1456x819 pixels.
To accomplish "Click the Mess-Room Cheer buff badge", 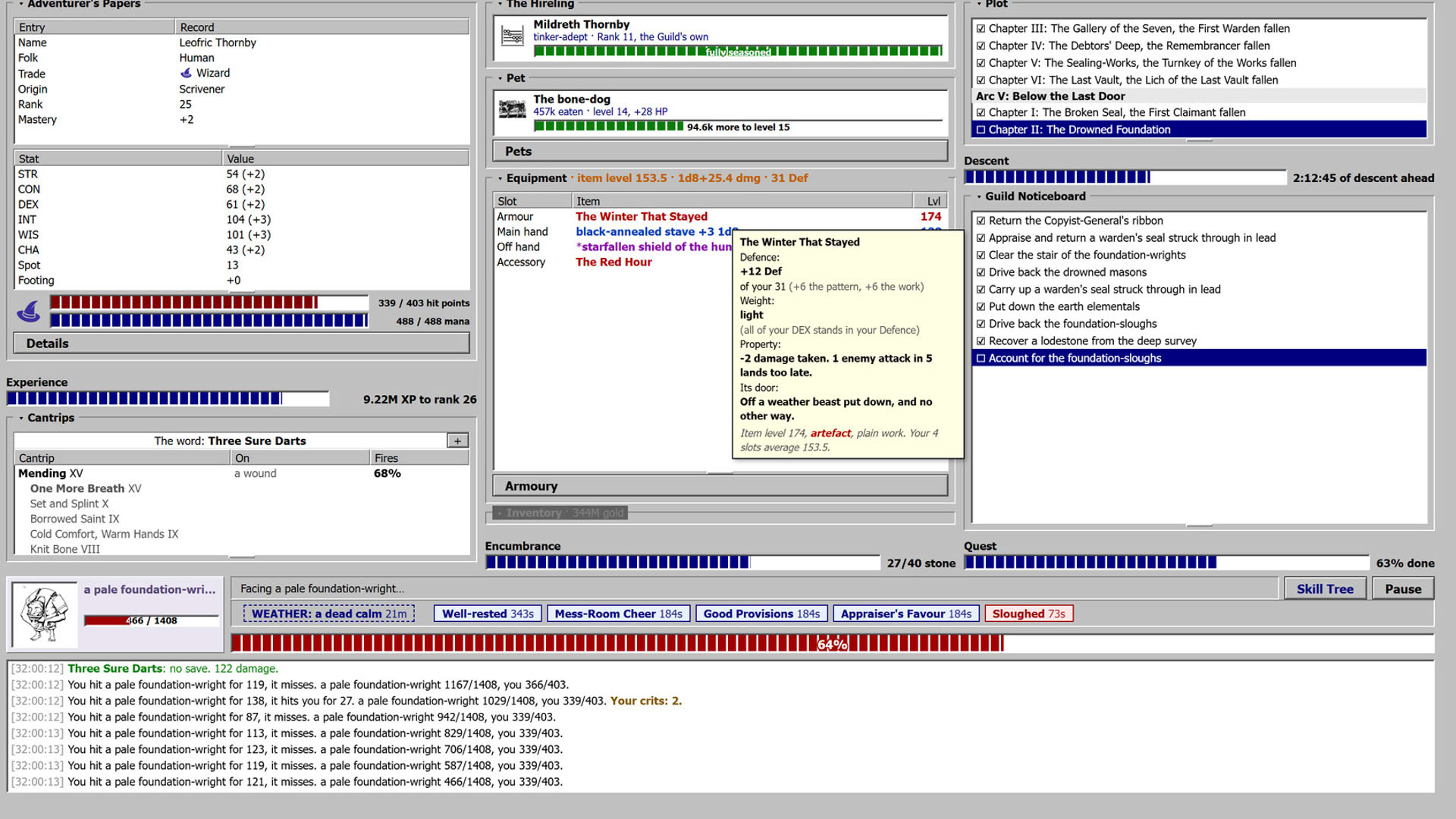I will pyautogui.click(x=618, y=613).
